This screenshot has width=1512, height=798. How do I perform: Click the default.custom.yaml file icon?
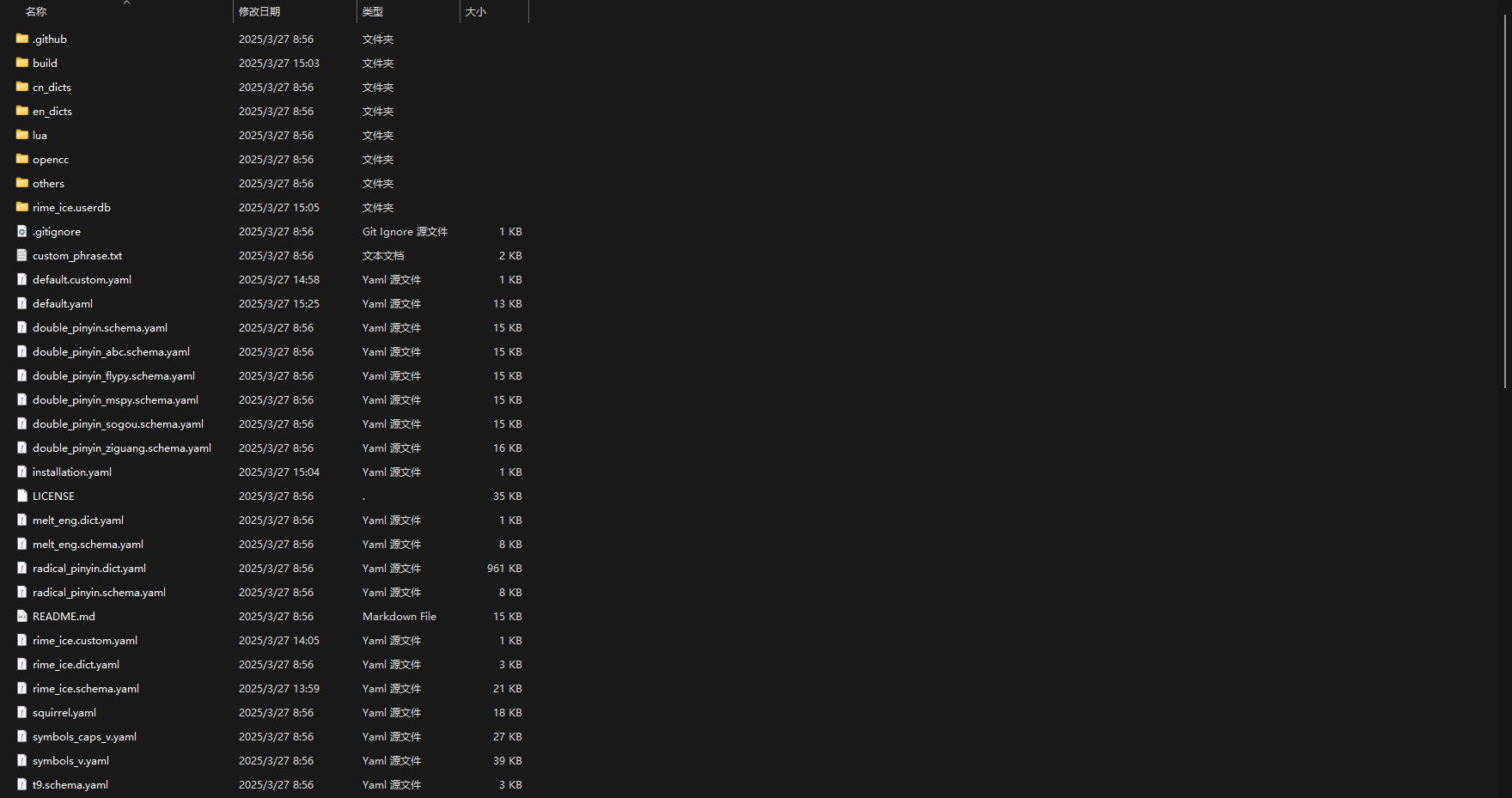[22, 279]
